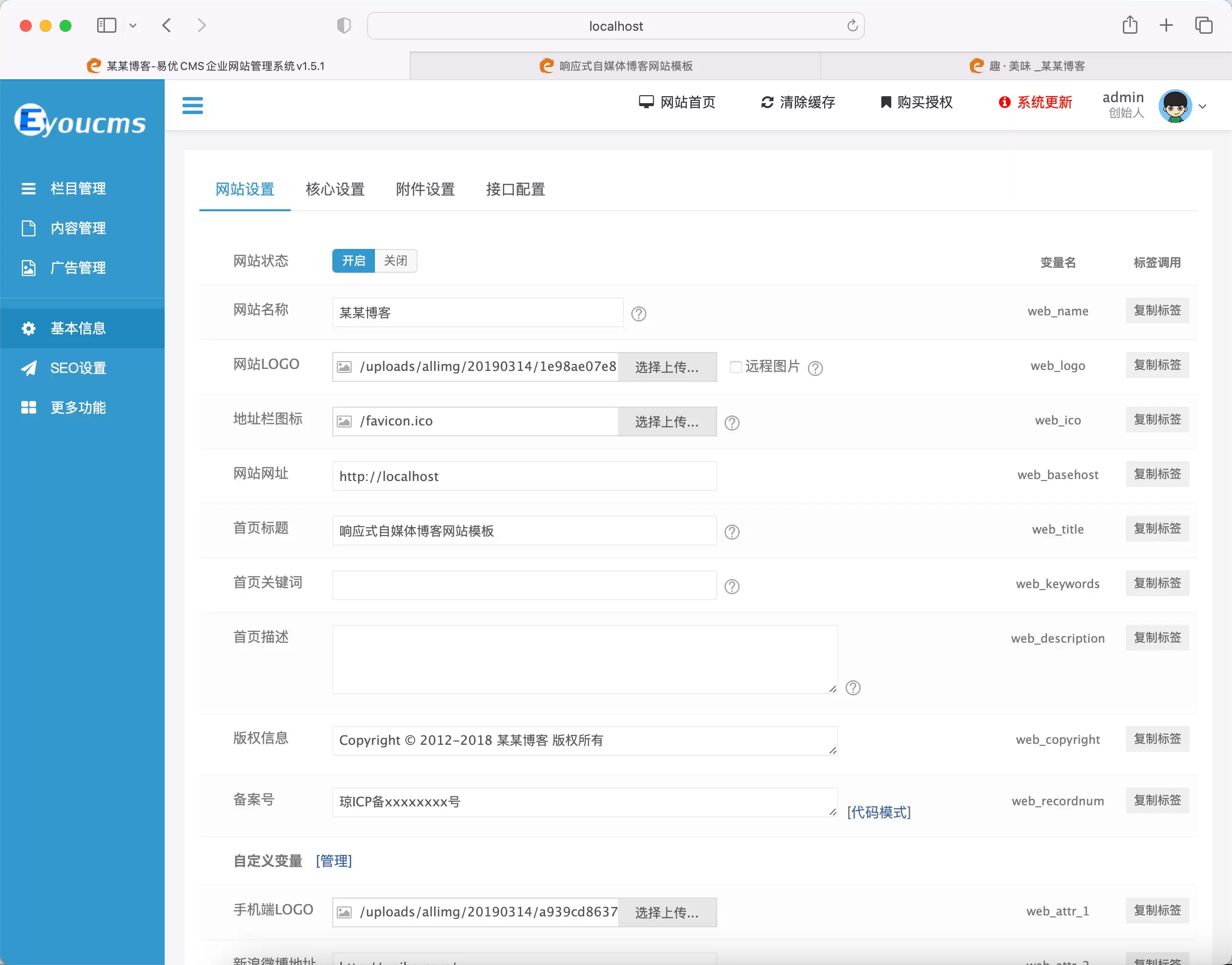Viewport: 1232px width, 965px height.
Task: Click 网站首页 in the top bar
Action: (677, 102)
